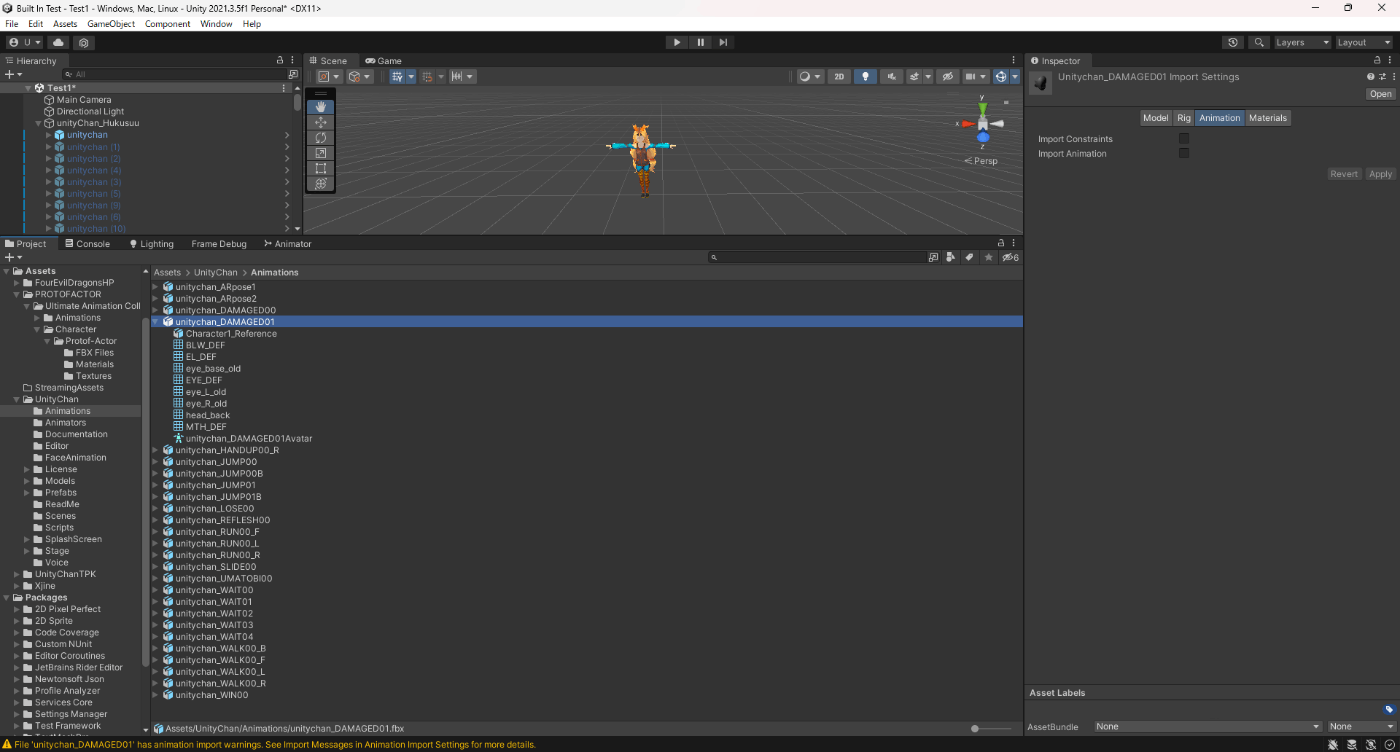Open the AssetBundle None dropdown
The height and width of the screenshot is (752, 1400).
(x=1207, y=727)
